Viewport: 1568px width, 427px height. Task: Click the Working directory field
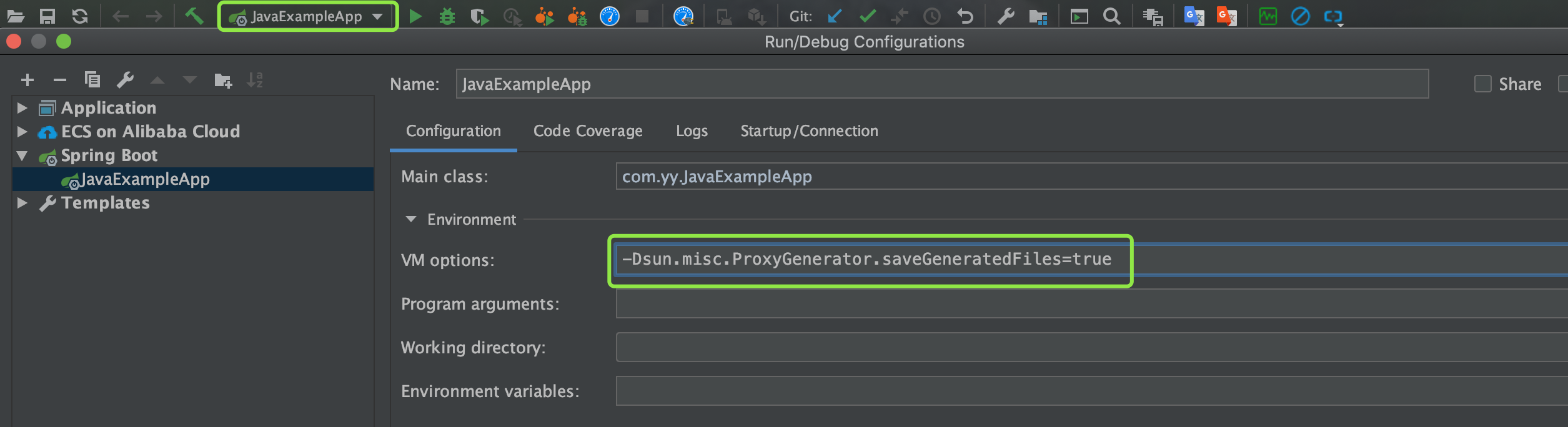(x=1092, y=347)
